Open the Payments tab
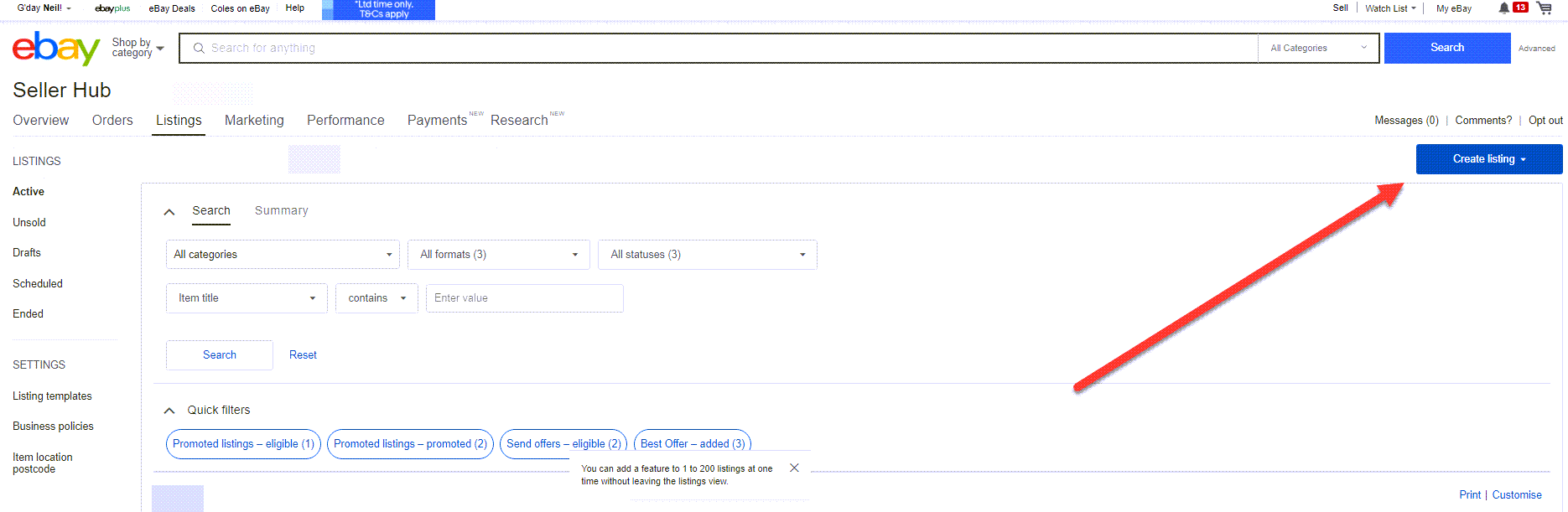Viewport: 1568px width, 512px height. (437, 121)
